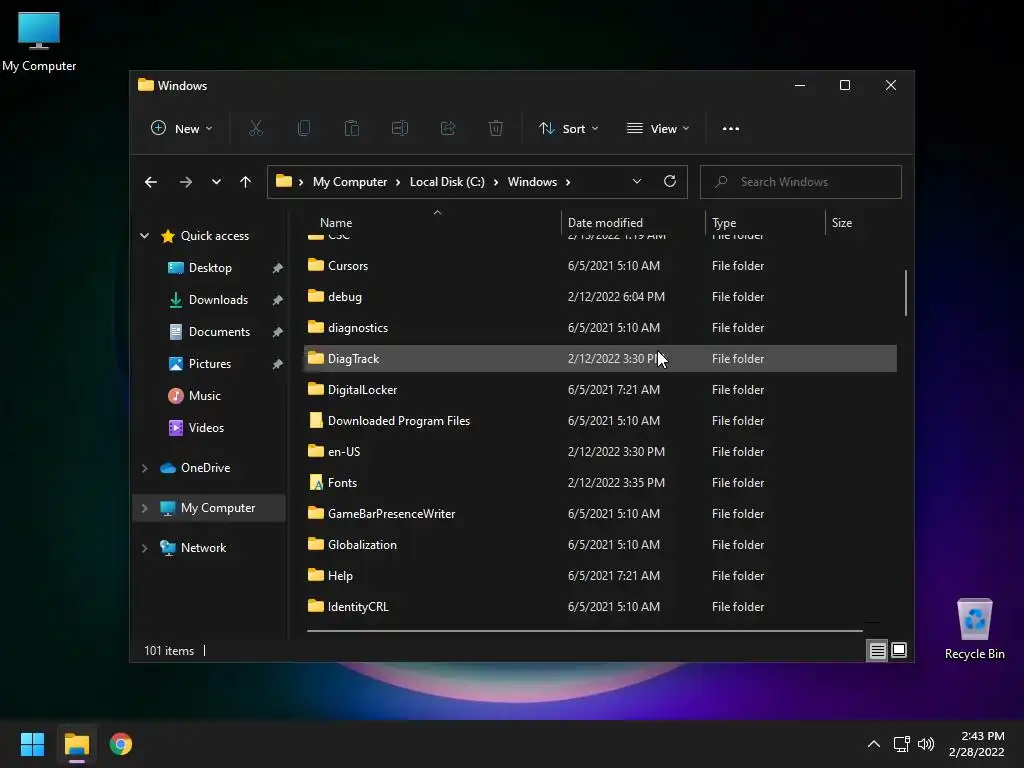Image resolution: width=1024 pixels, height=768 pixels.
Task: Open the Sort dropdown menu
Action: click(568, 129)
